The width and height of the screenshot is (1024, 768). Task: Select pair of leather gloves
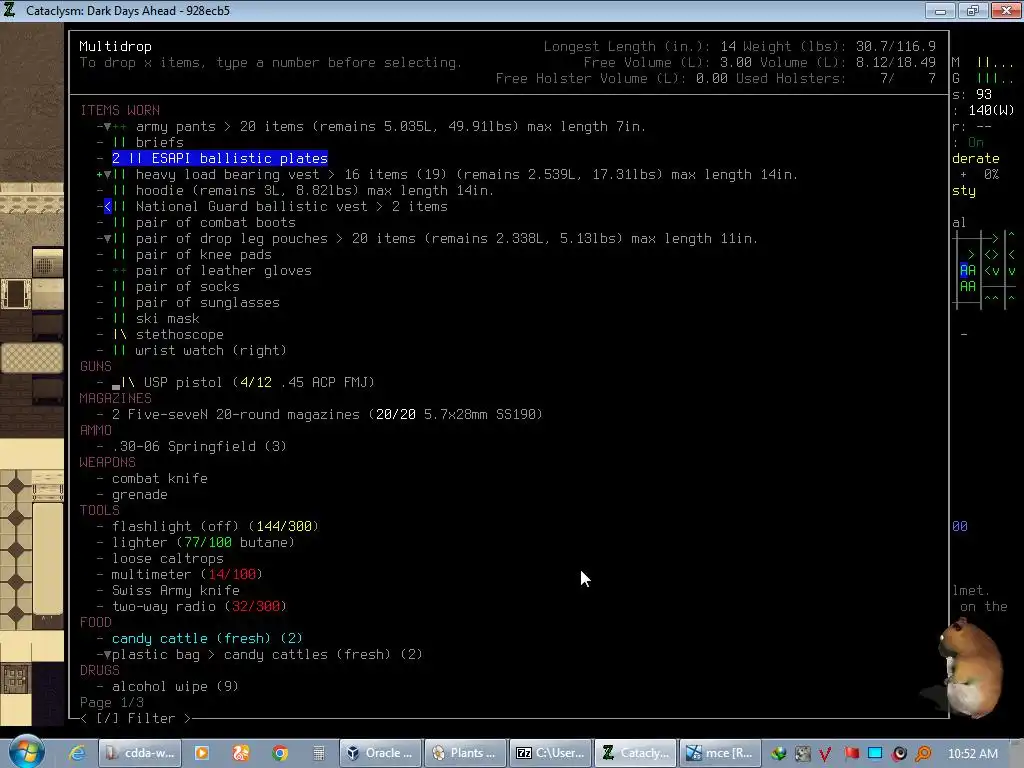223,270
